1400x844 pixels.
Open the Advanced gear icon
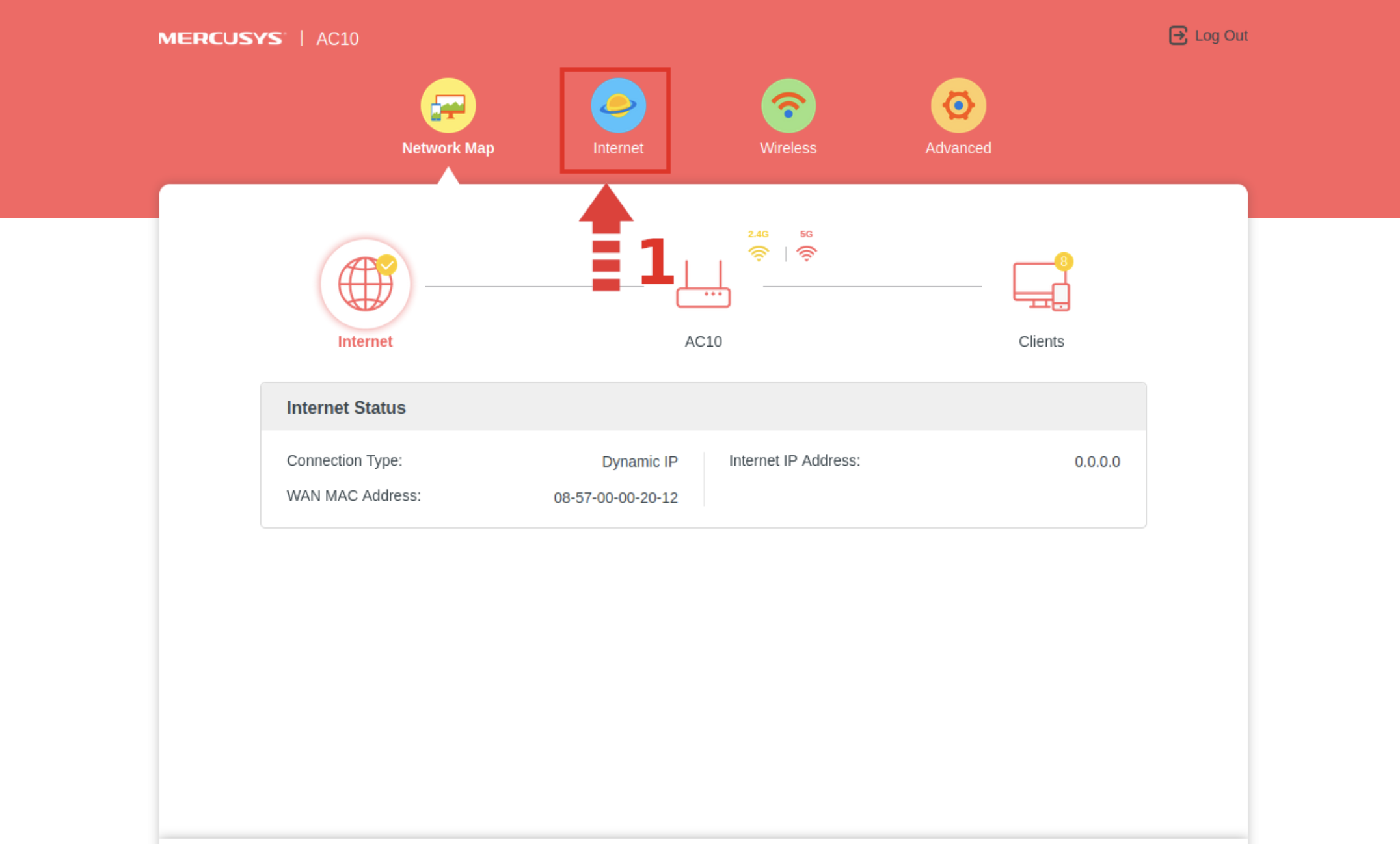click(958, 105)
